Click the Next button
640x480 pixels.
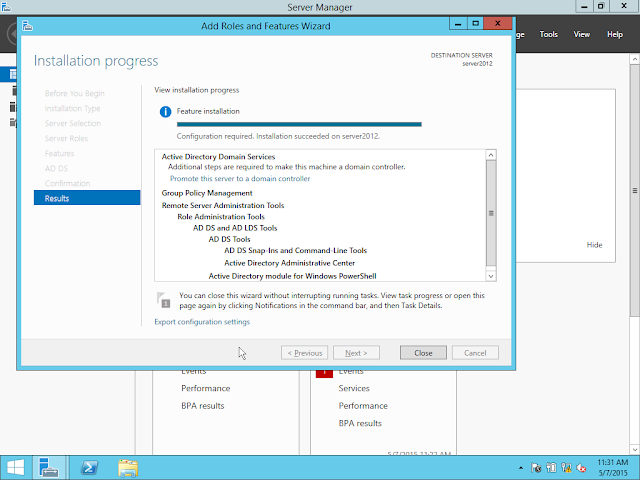point(356,353)
